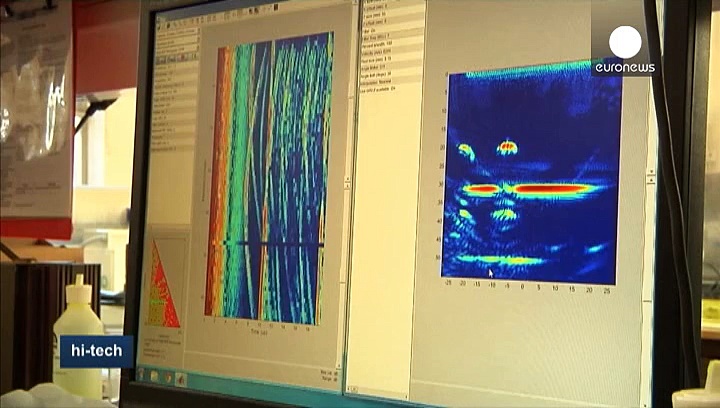The image size is (720, 408).
Task: Click the dark horizontal line across the waterfall plot
Action: pos(268,243)
